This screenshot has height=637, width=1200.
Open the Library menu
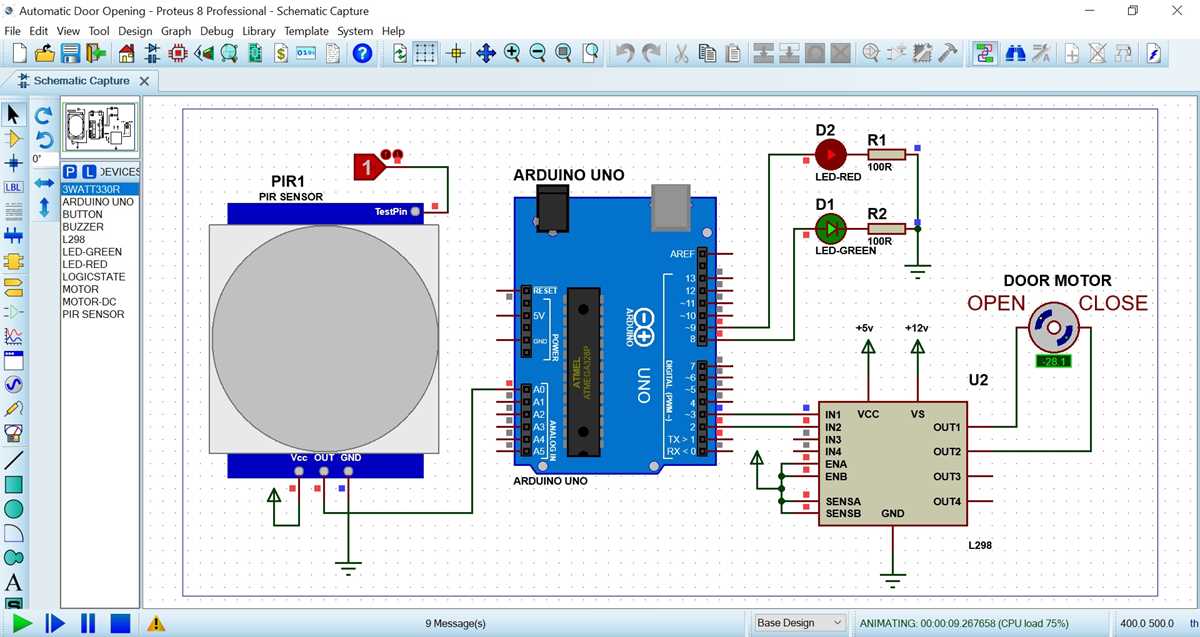[259, 31]
